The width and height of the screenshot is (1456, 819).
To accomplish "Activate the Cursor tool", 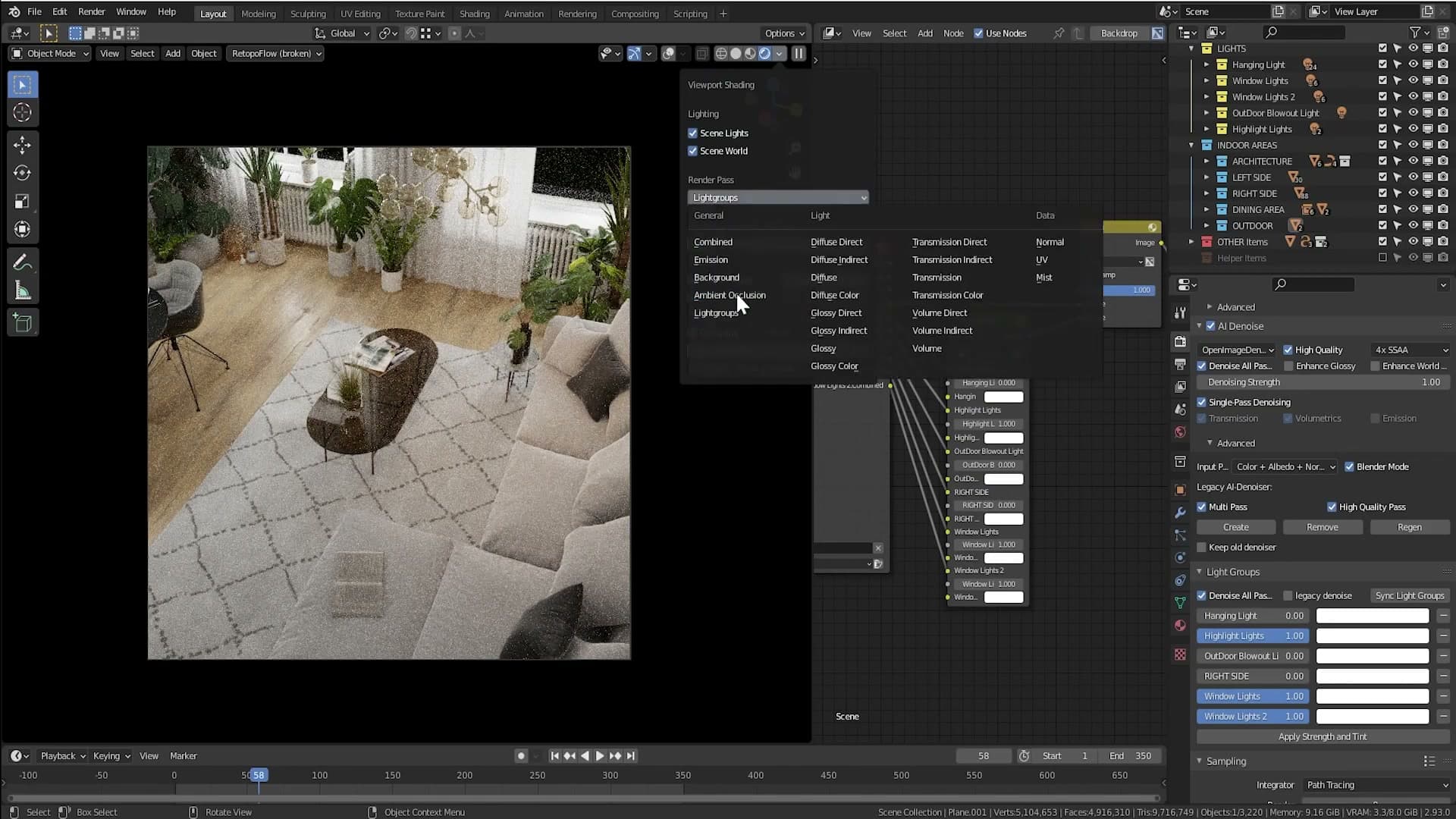I will click(22, 113).
